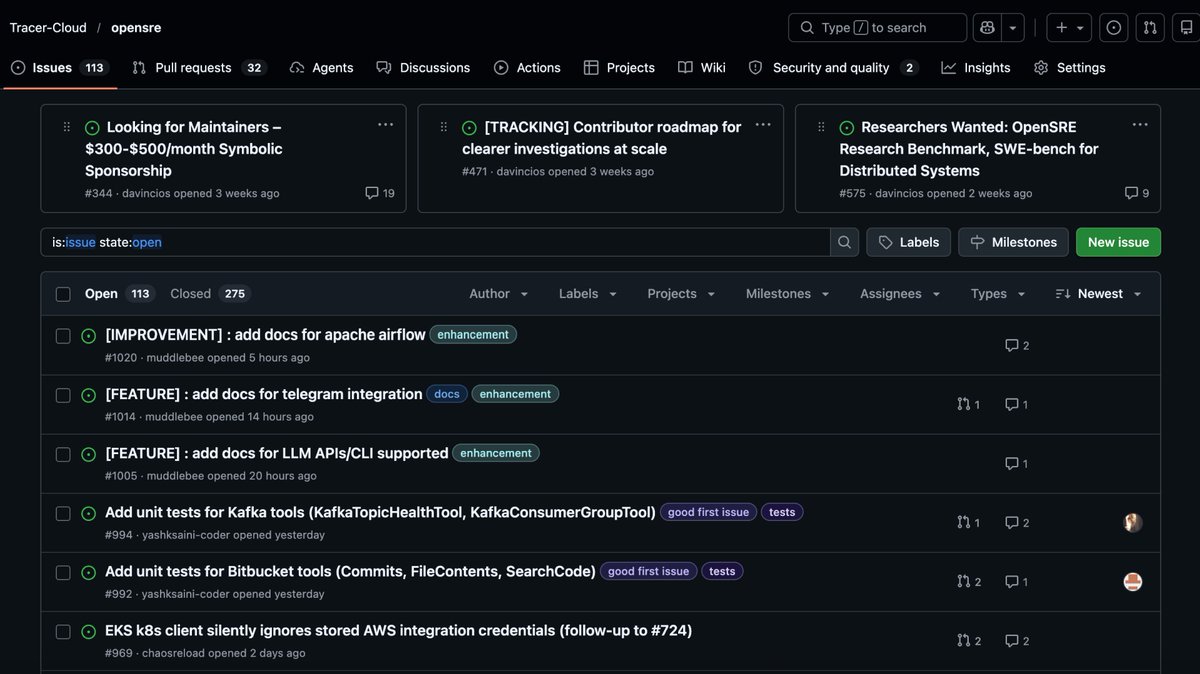Open repository Settings tab
Screen dimensions: 1200x674
pos(1070,68)
